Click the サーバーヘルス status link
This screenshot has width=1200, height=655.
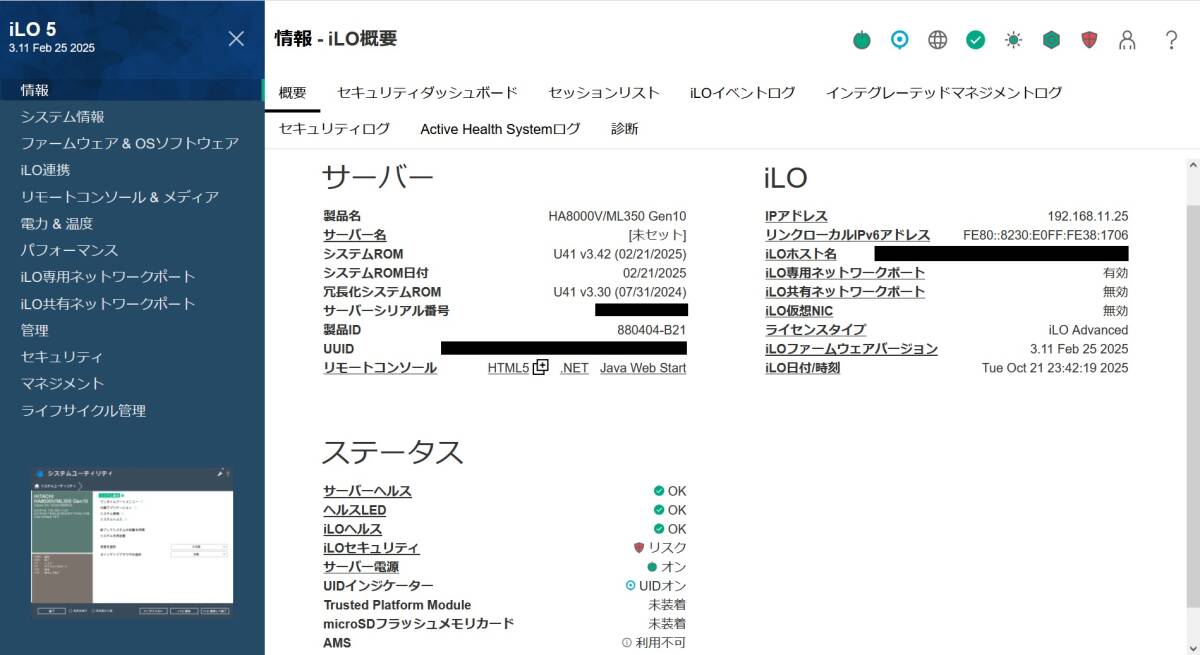coord(367,491)
